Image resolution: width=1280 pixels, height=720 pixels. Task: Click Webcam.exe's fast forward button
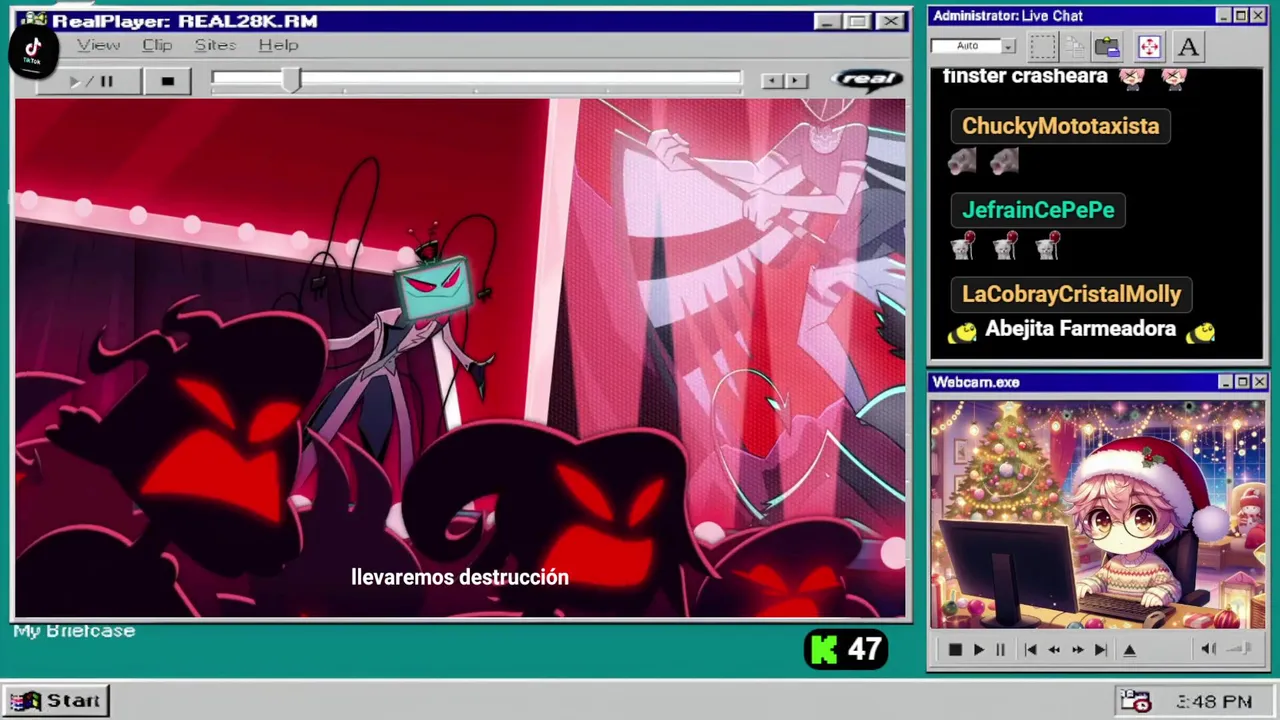click(x=1077, y=650)
